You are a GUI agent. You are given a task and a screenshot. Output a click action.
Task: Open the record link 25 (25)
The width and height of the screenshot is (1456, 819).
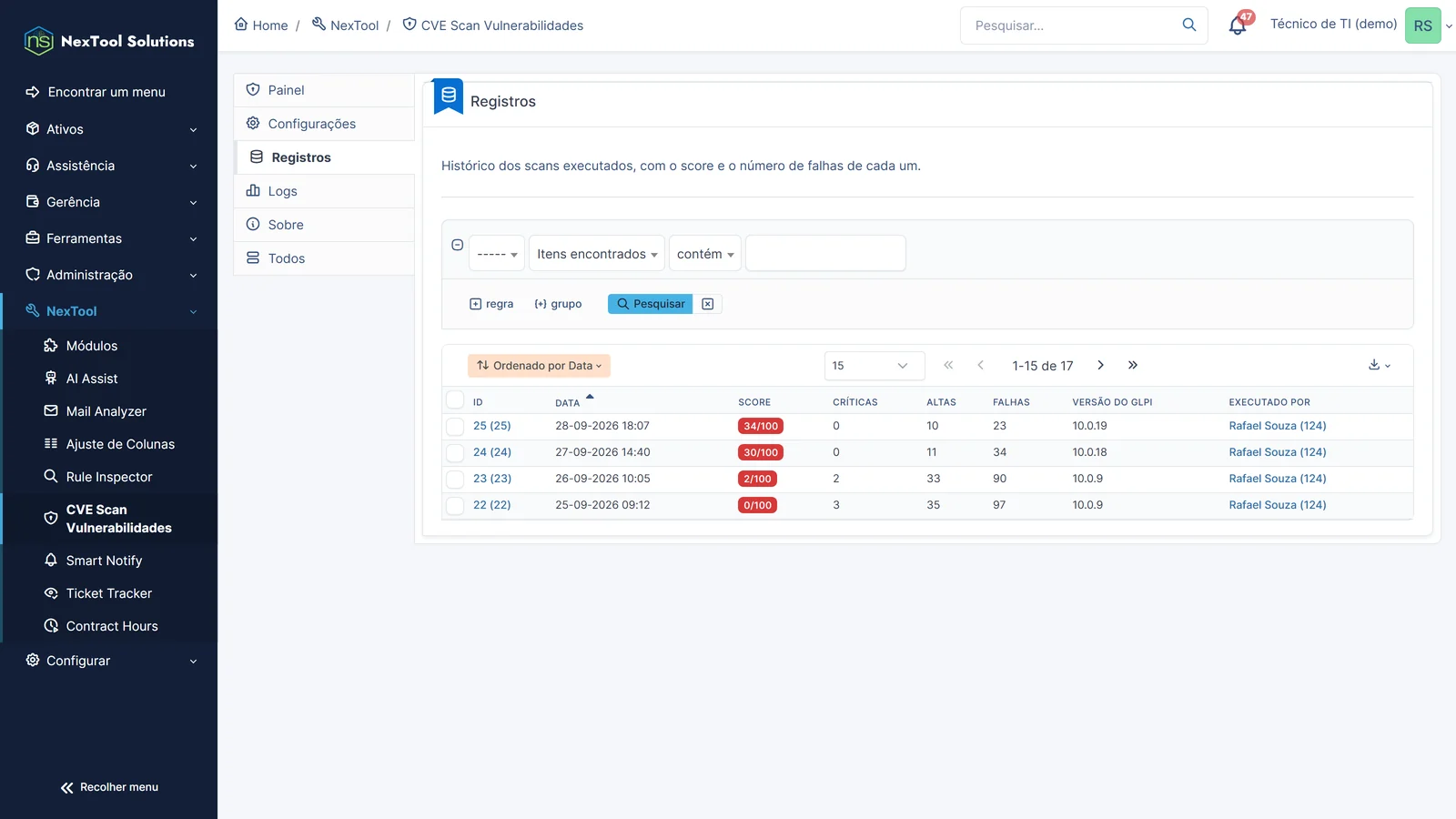(492, 426)
